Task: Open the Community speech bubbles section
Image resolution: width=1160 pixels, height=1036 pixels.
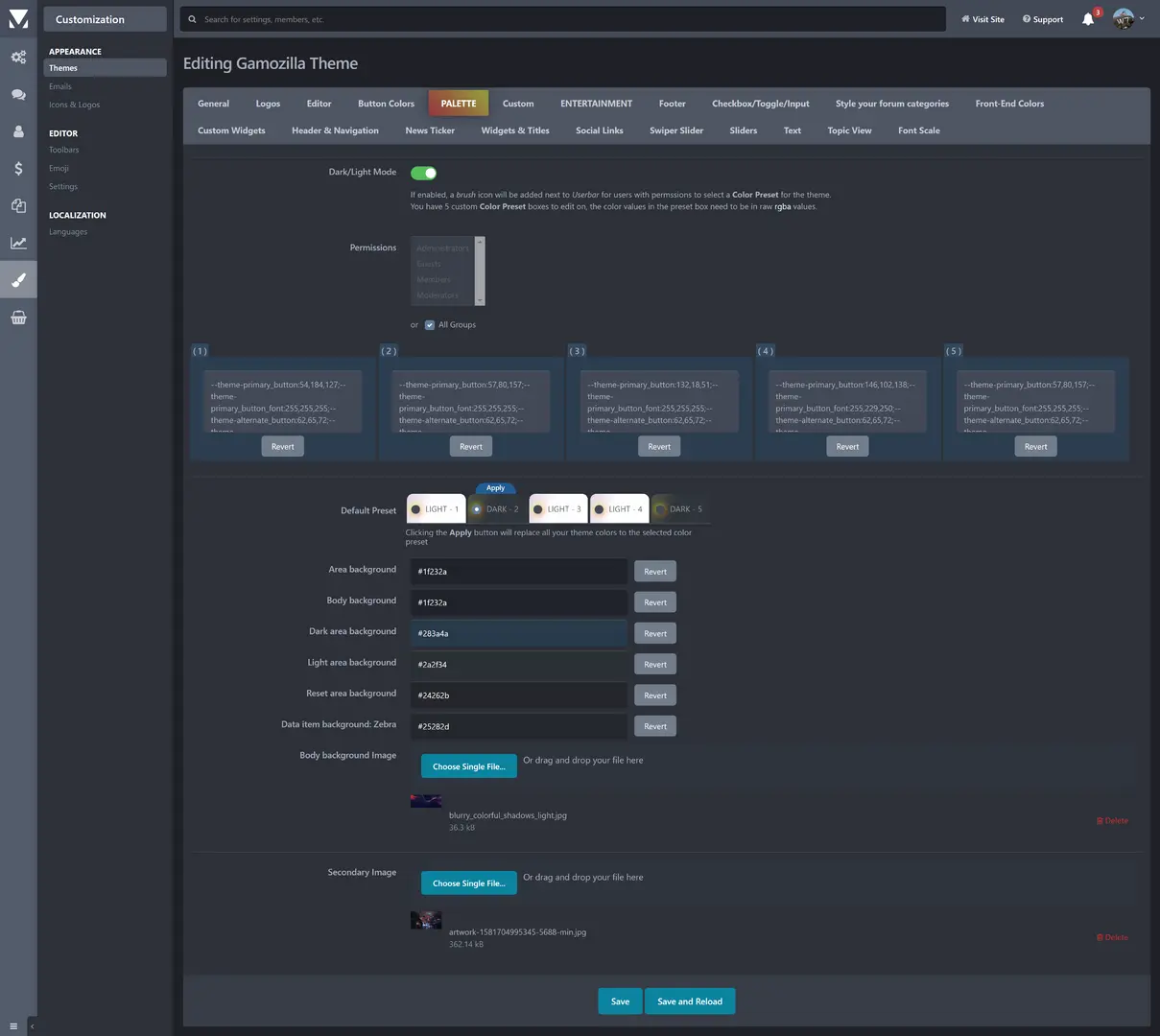Action: point(18,94)
